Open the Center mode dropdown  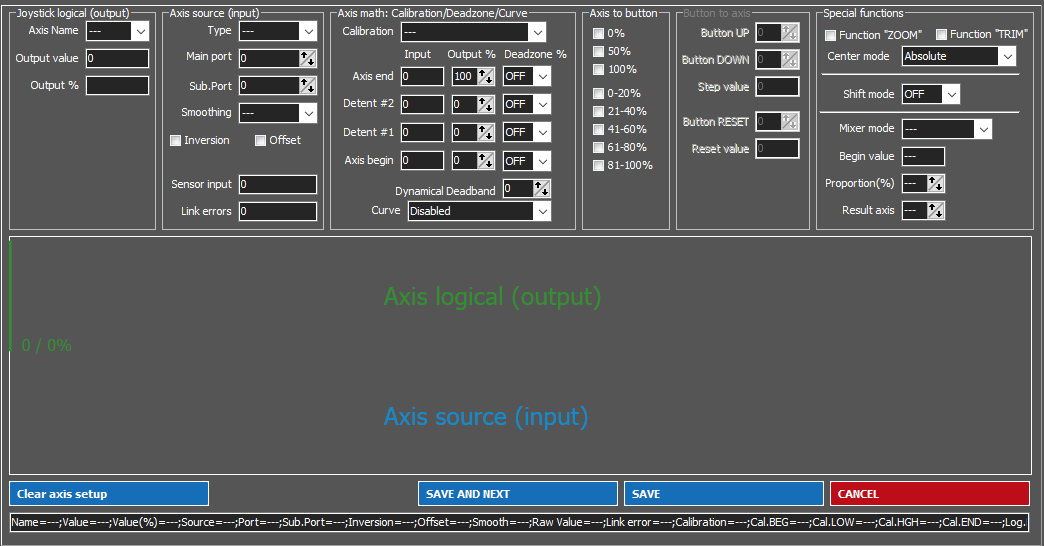[x=959, y=57]
